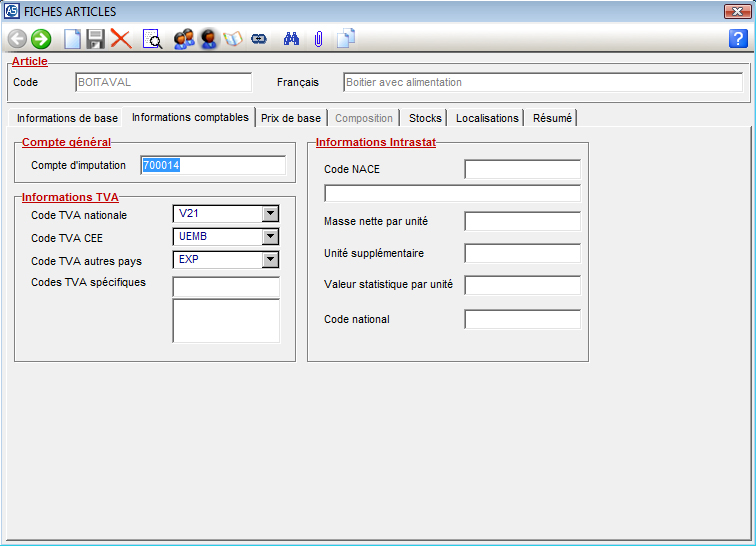
Task: Create a new article with blank page icon
Action: tap(72, 39)
